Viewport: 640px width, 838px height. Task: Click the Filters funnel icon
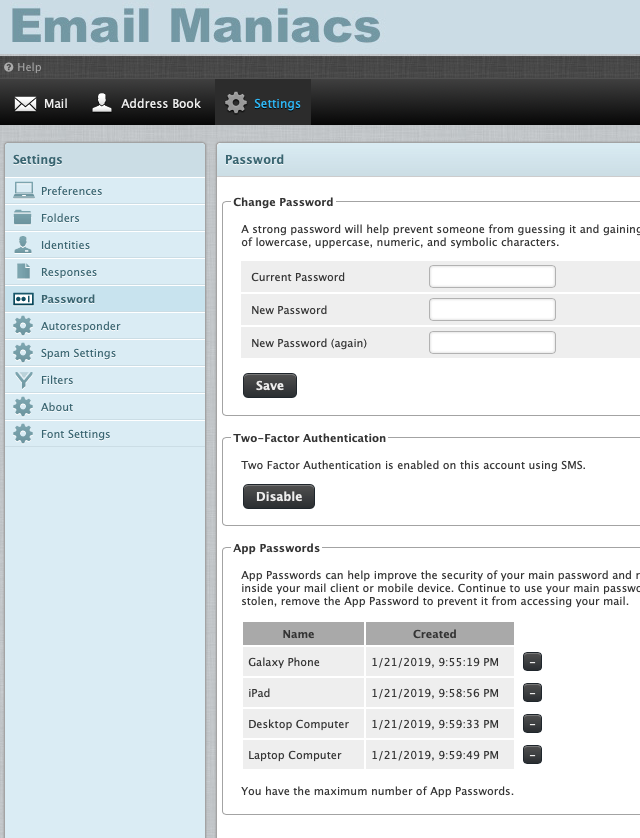coord(24,380)
